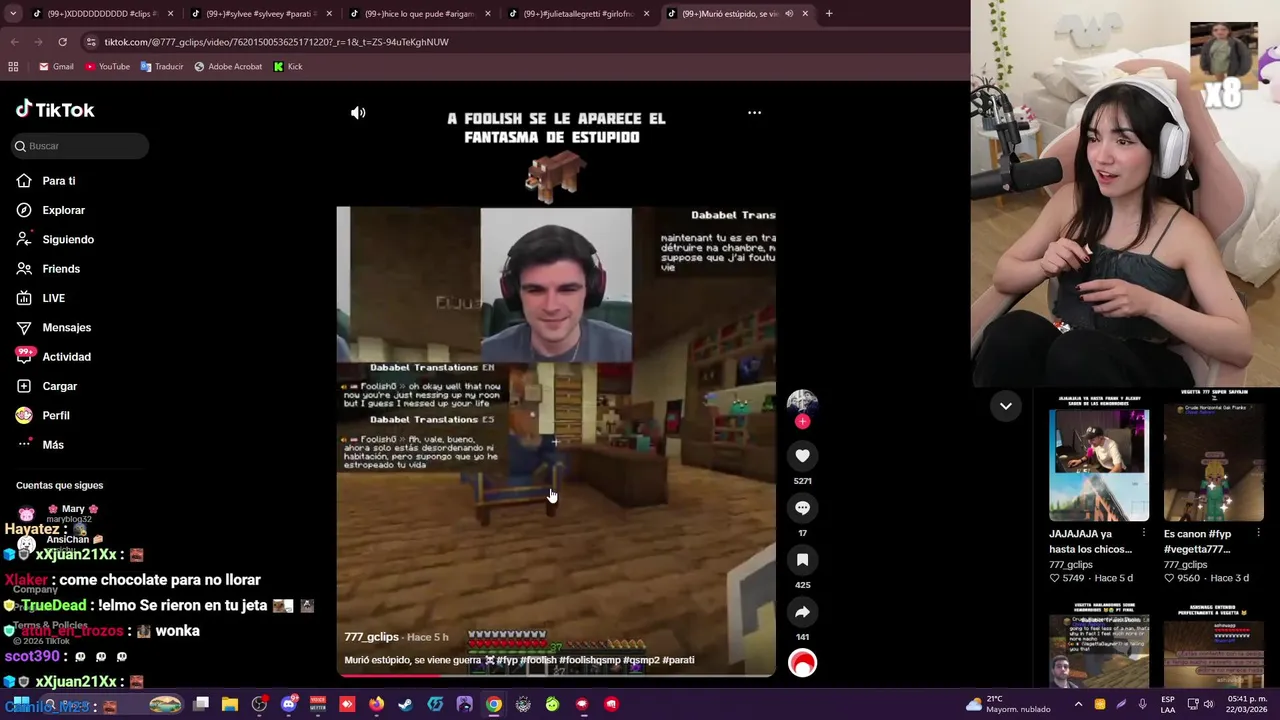Open the three-dot video options menu

tap(754, 113)
